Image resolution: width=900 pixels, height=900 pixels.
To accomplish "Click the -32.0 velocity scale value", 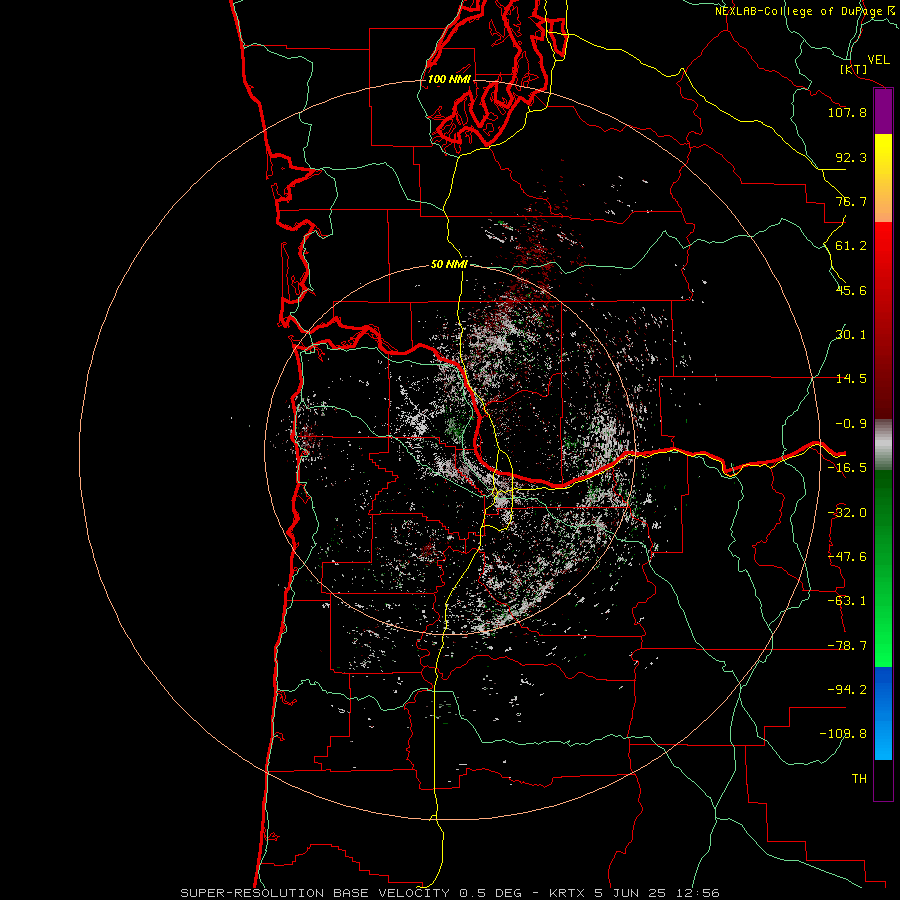I will click(847, 513).
